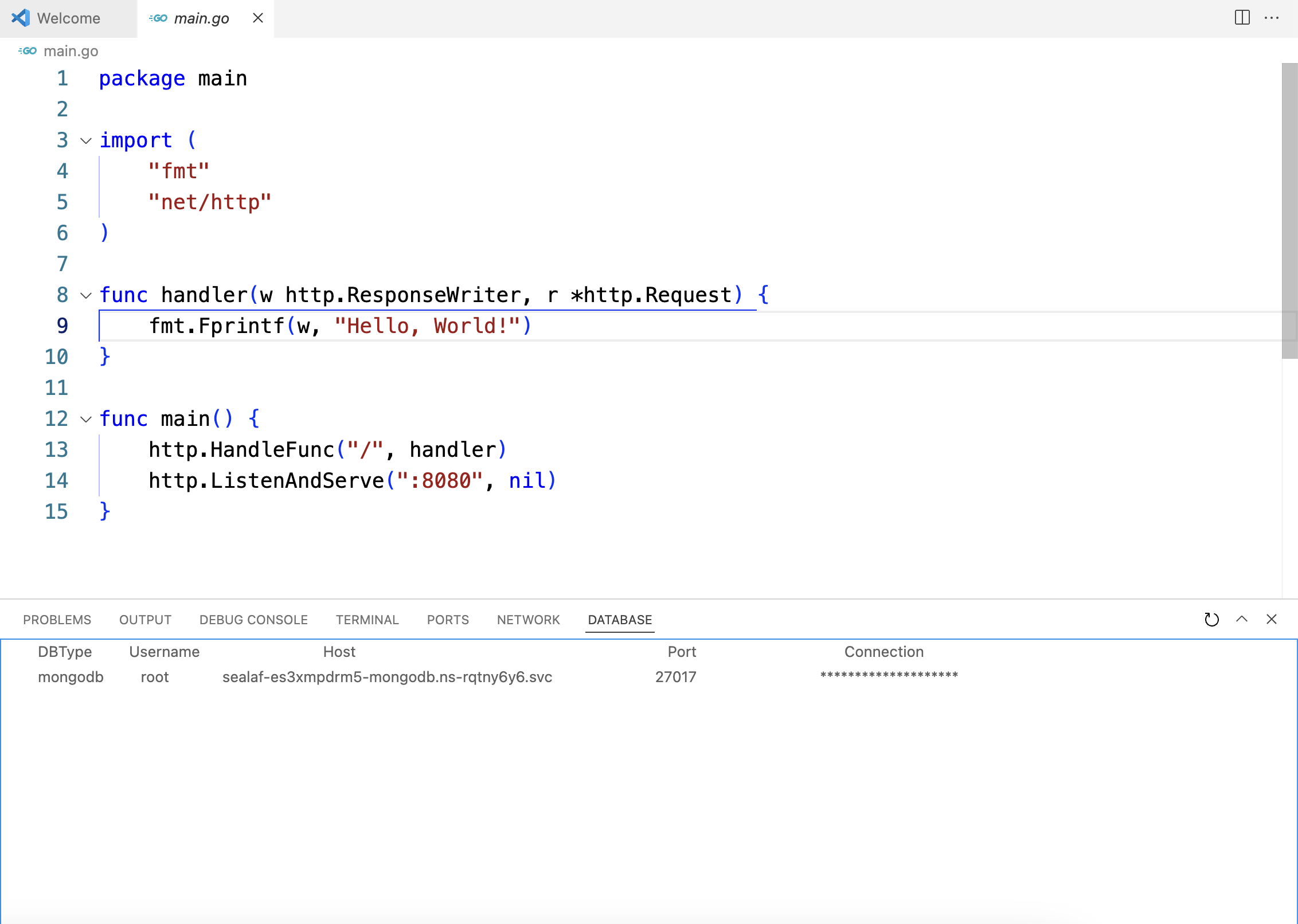Viewport: 1298px width, 924px height.
Task: Close the main.go editor tab
Action: [x=258, y=18]
